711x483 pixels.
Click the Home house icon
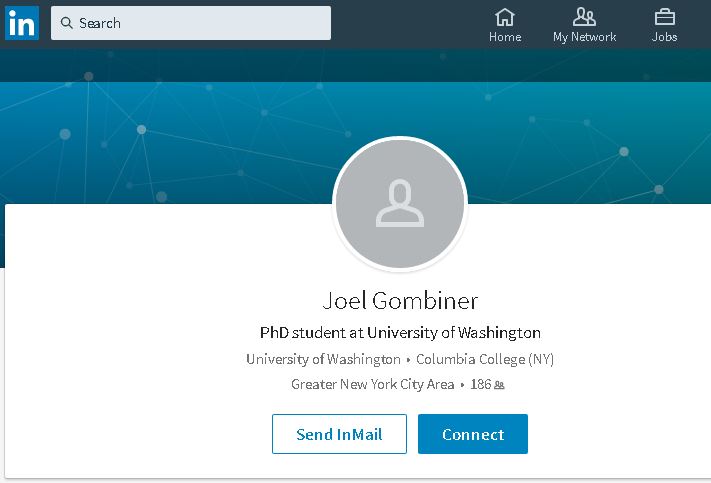pos(505,16)
